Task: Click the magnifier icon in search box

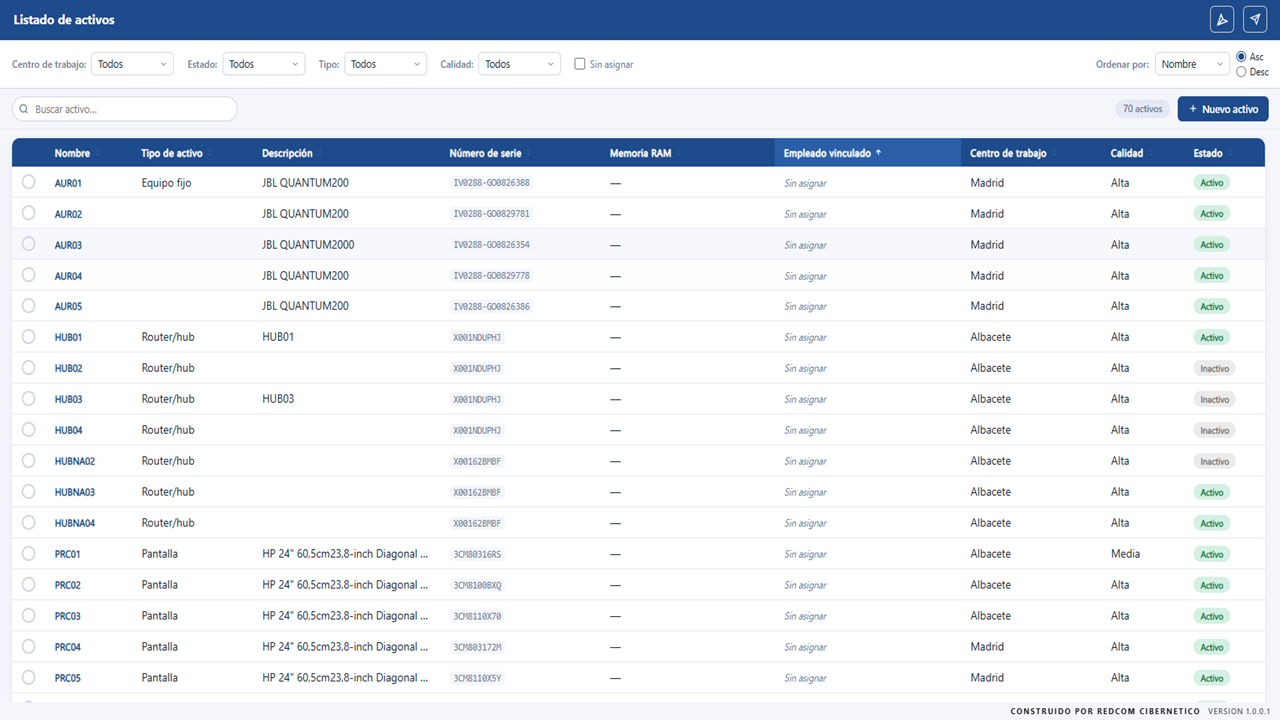Action: tap(24, 109)
